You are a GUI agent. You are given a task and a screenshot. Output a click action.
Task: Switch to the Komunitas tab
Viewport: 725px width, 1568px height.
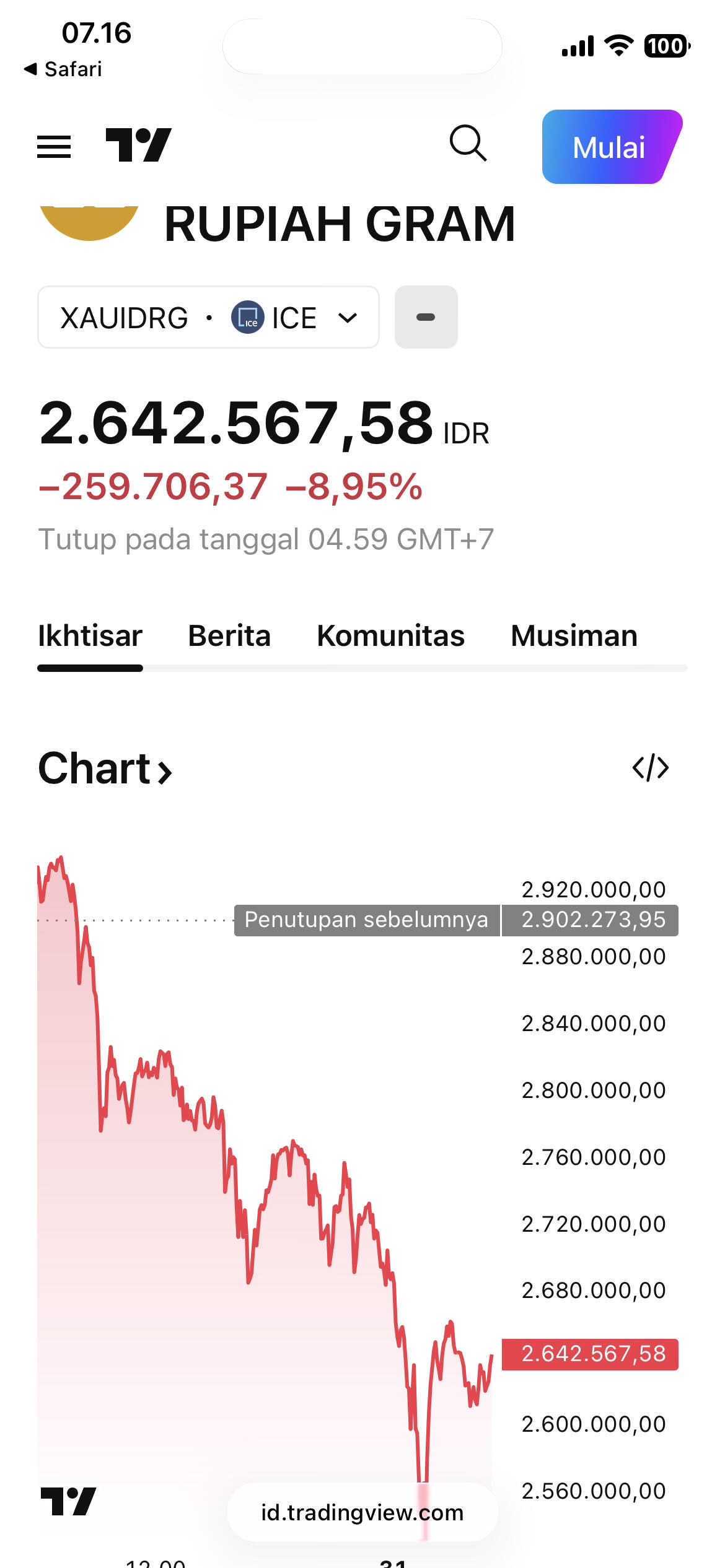click(390, 636)
